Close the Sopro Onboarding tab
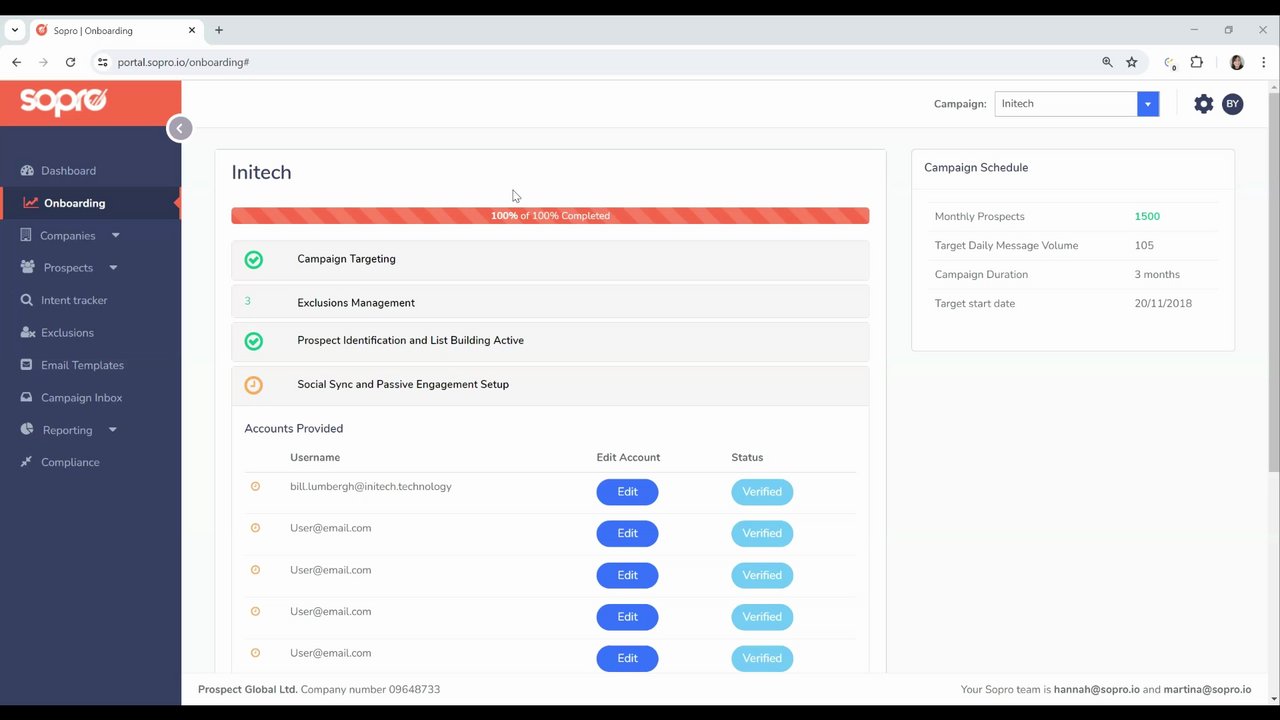The height and width of the screenshot is (720, 1280). (192, 30)
